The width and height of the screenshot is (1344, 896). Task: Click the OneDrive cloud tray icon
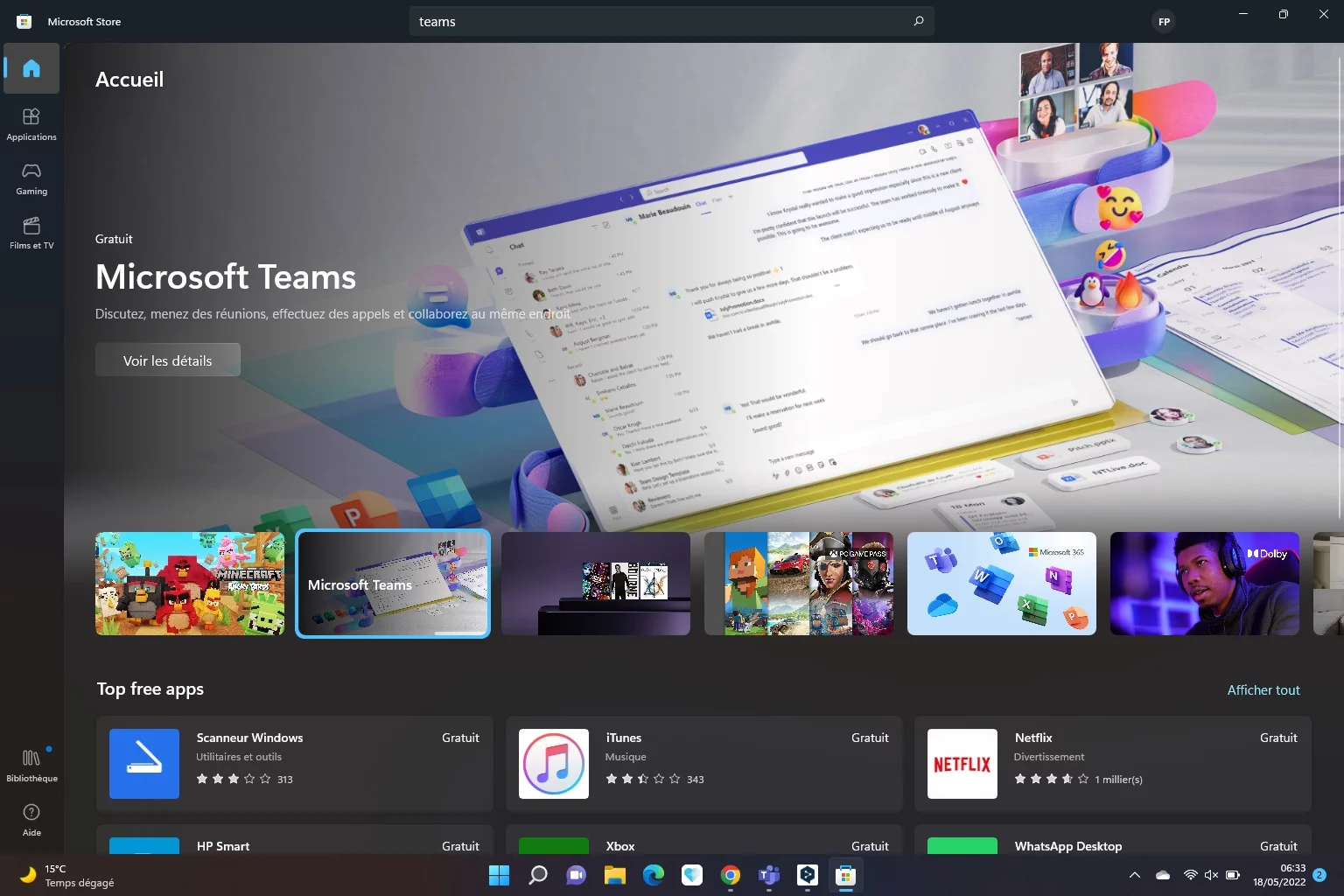pyautogui.click(x=1163, y=875)
